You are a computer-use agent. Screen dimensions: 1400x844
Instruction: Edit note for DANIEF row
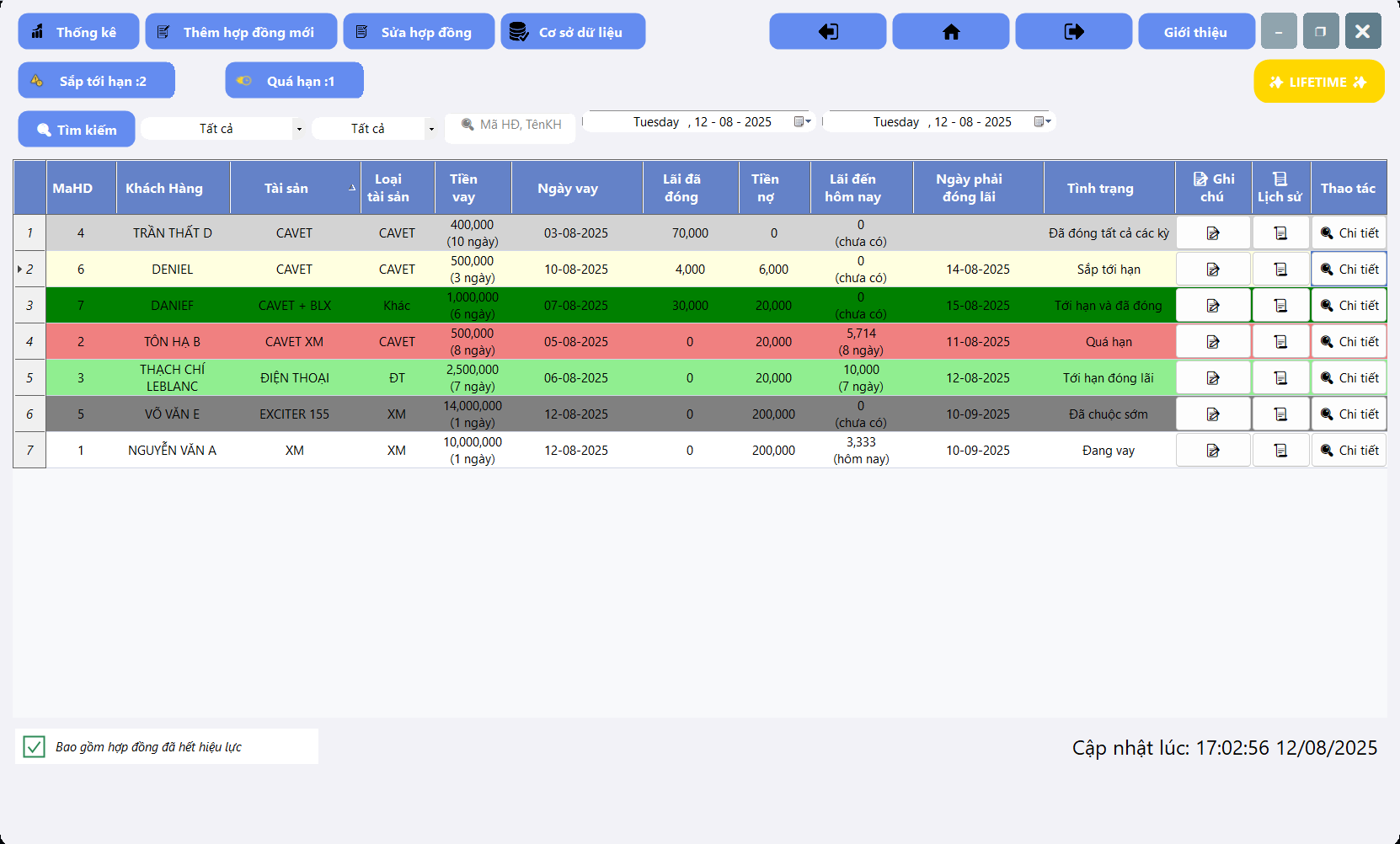coord(1213,306)
